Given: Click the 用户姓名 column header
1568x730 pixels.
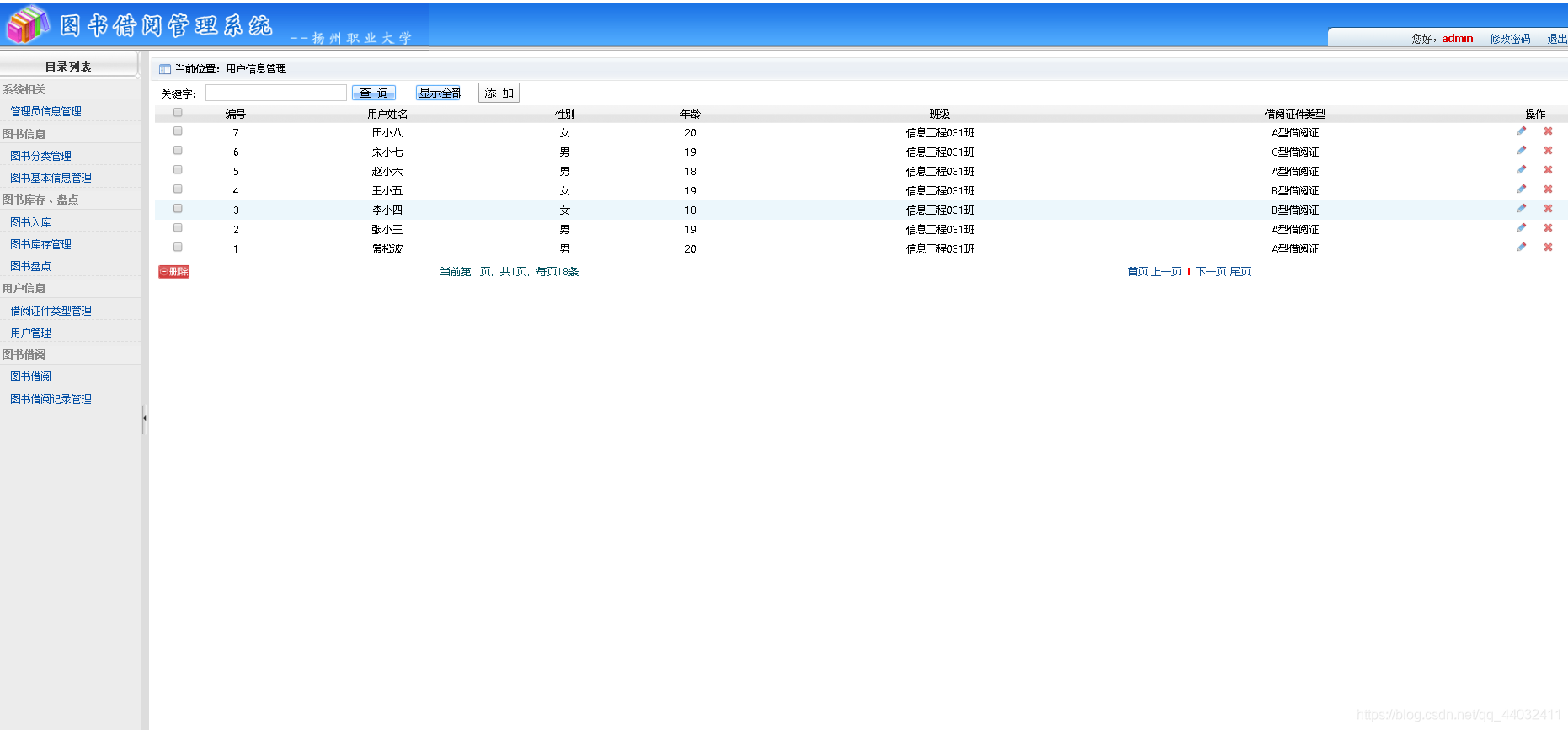Looking at the screenshot, I should tap(387, 114).
